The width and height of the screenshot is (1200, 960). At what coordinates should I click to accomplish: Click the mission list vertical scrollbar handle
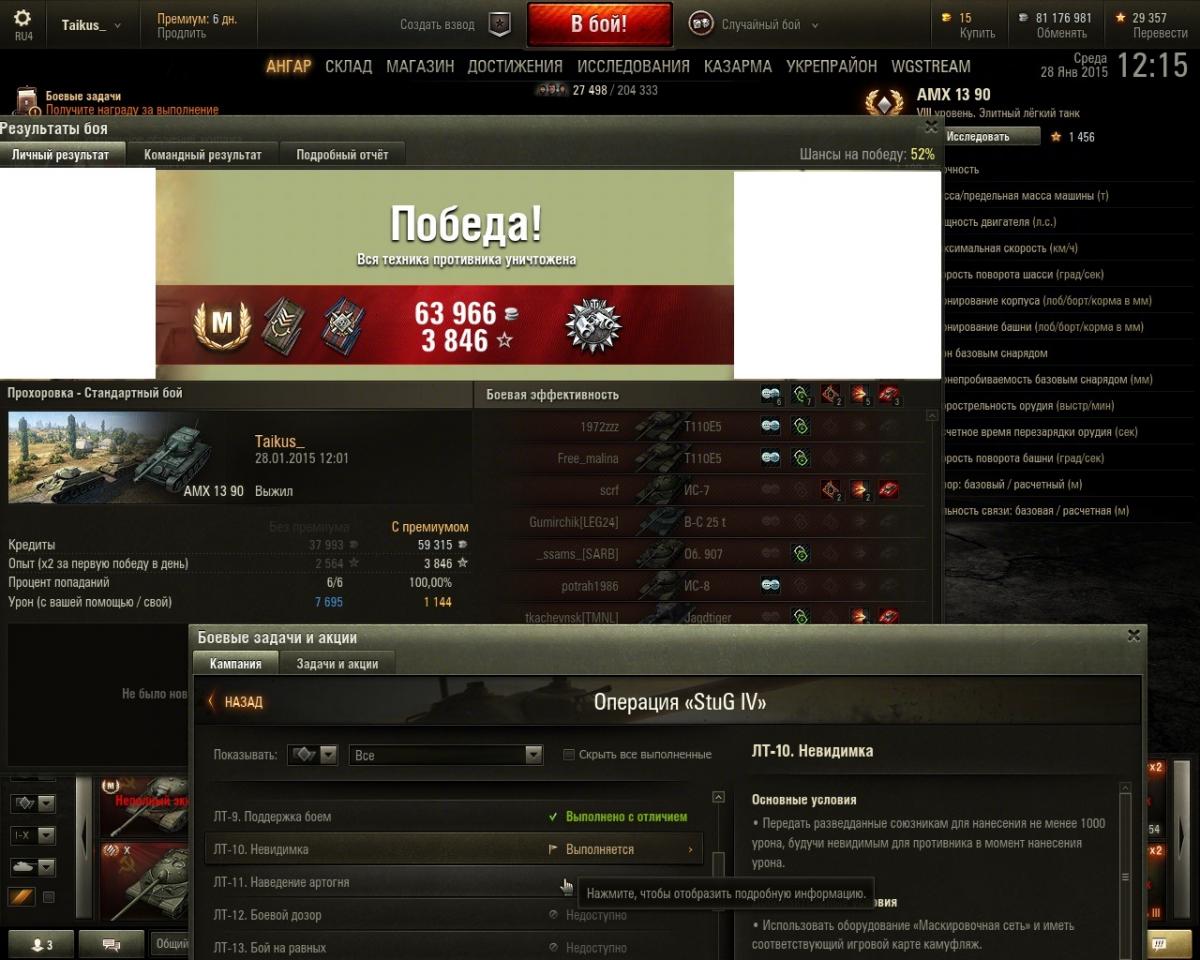[718, 866]
